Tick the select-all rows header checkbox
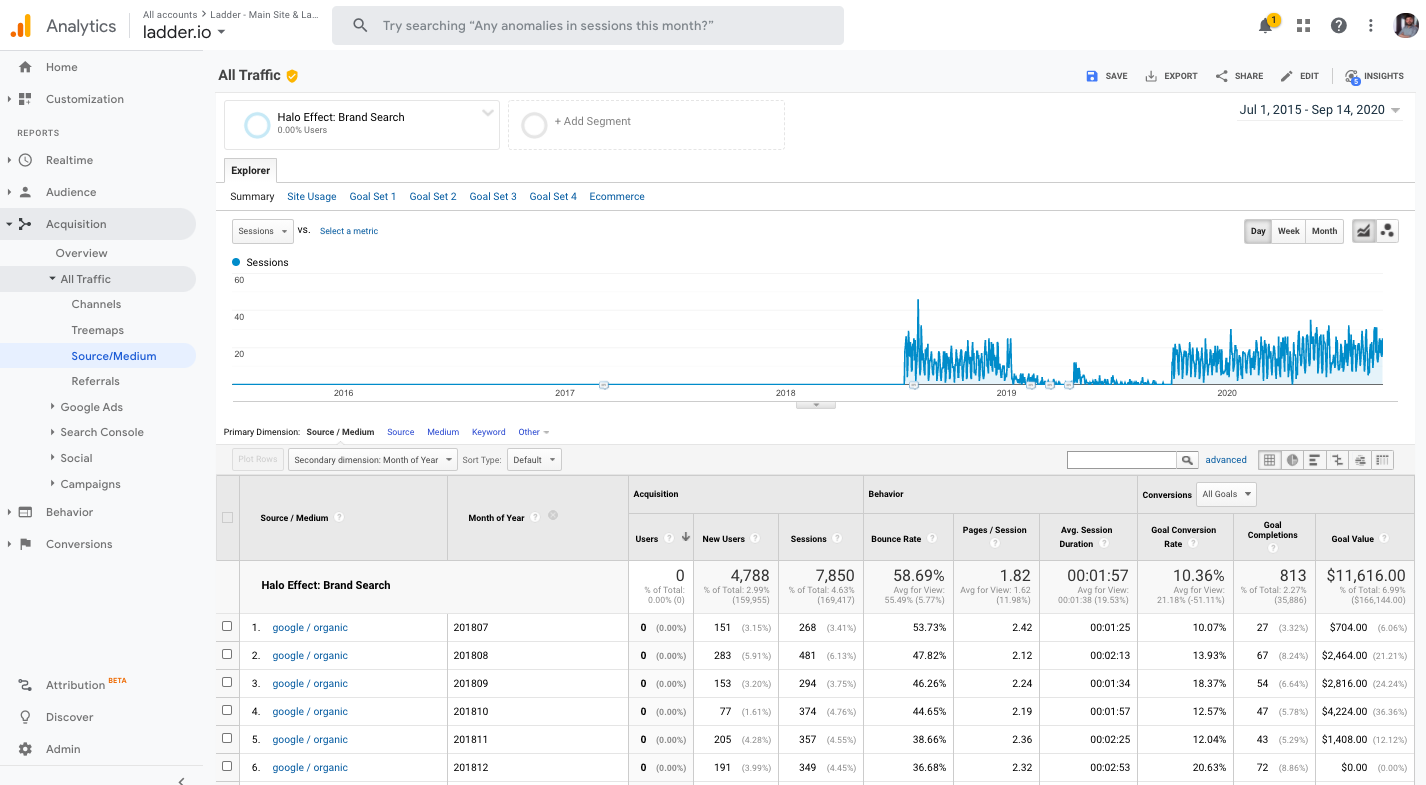The height and width of the screenshot is (785, 1426). [x=227, y=518]
